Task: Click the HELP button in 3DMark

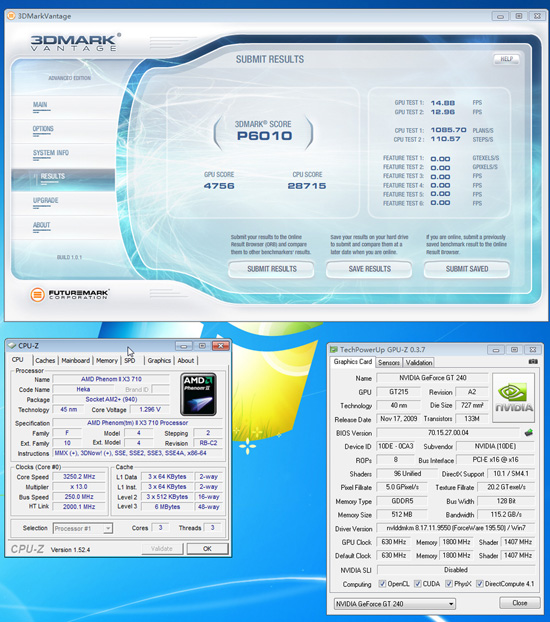Action: tap(506, 59)
